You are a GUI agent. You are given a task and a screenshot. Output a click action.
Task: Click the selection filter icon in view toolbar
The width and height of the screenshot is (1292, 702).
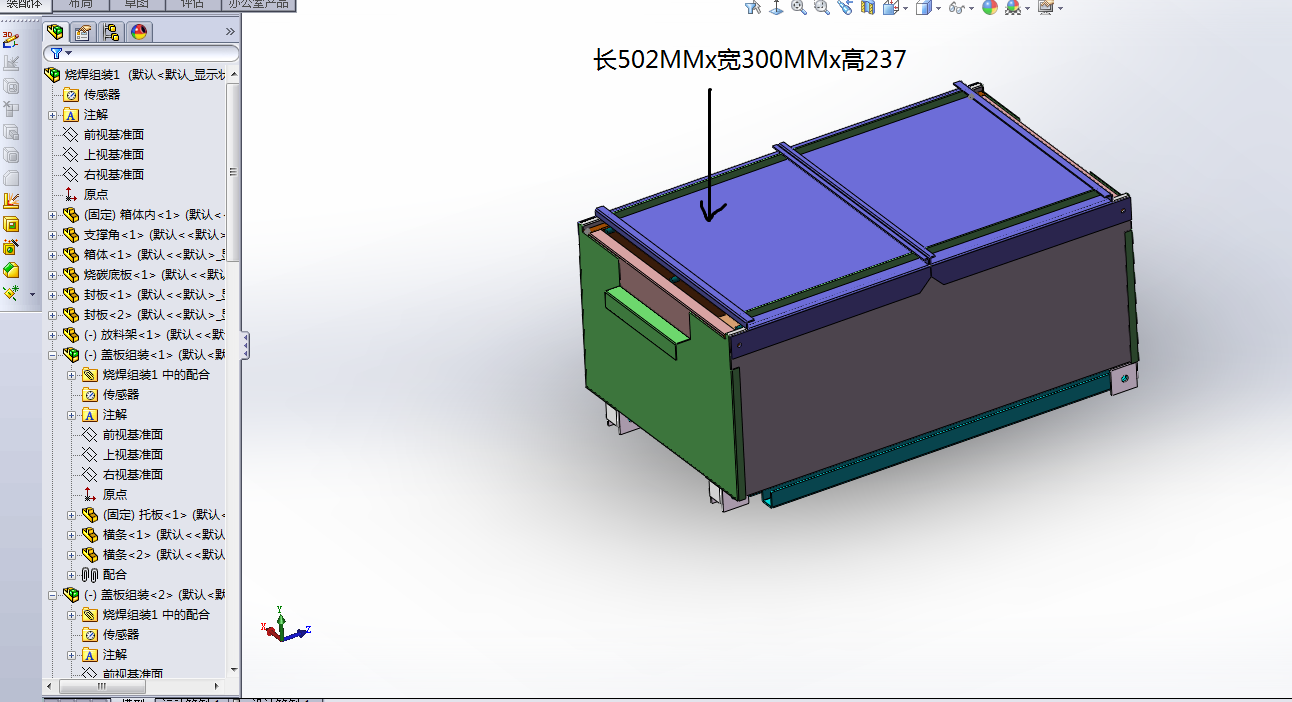pos(754,8)
